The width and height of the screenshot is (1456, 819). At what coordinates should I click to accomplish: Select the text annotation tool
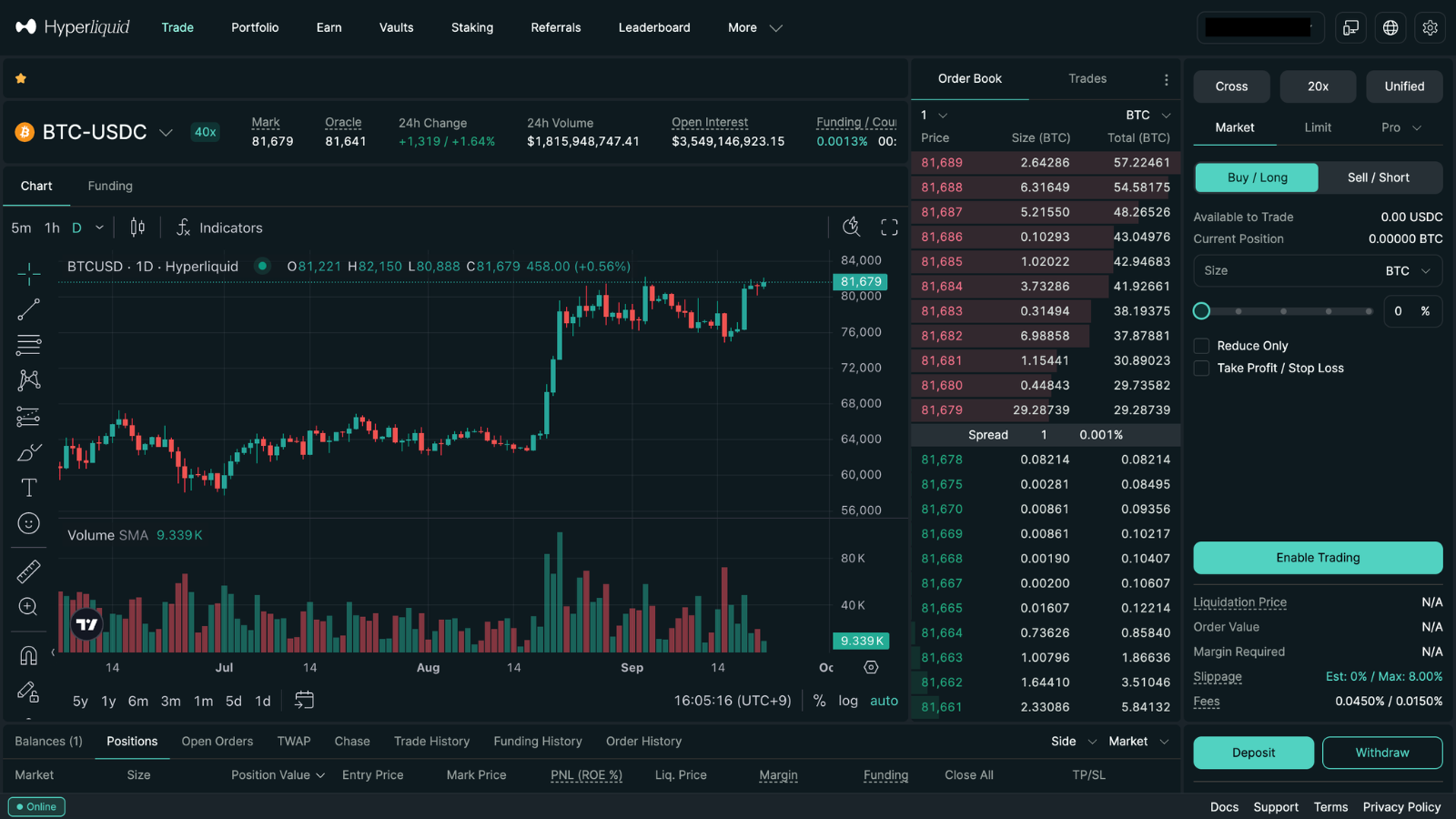click(28, 488)
